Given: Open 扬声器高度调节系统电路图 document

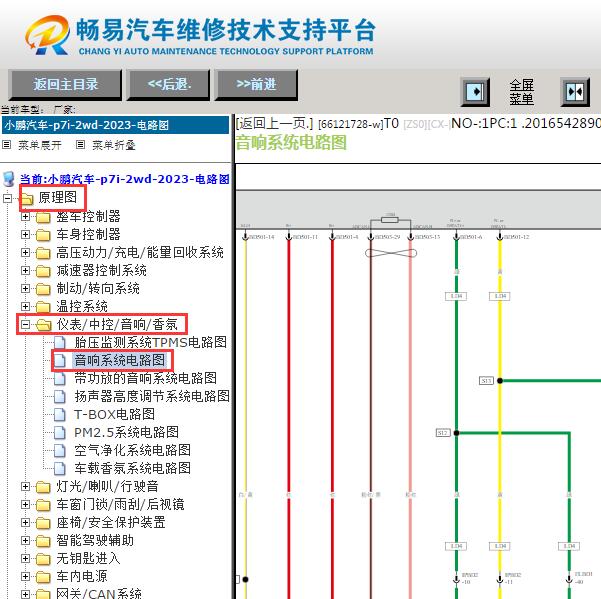Looking at the screenshot, I should [x=152, y=396].
